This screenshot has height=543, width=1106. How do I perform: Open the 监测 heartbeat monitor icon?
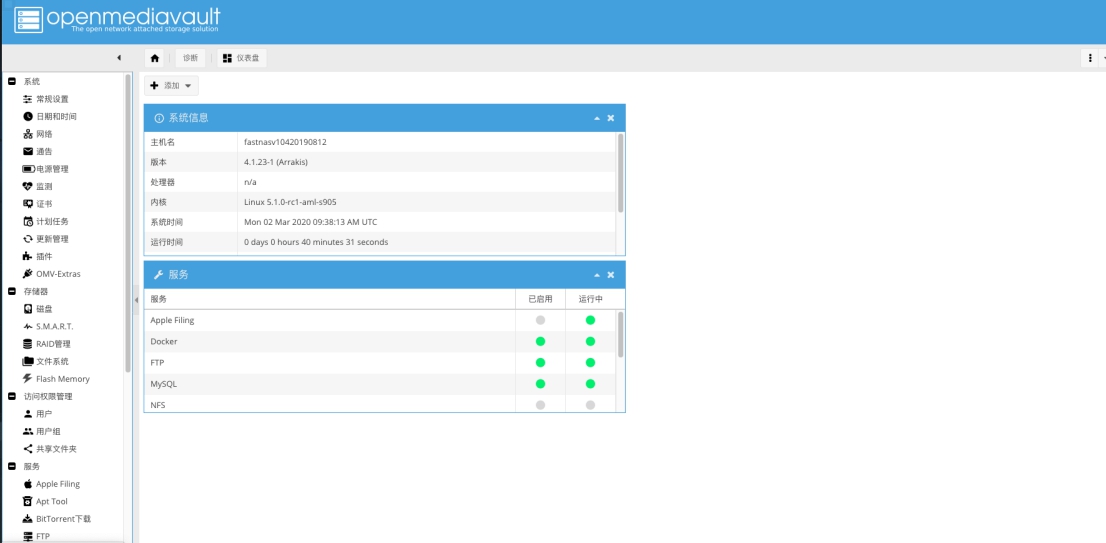pos(28,186)
